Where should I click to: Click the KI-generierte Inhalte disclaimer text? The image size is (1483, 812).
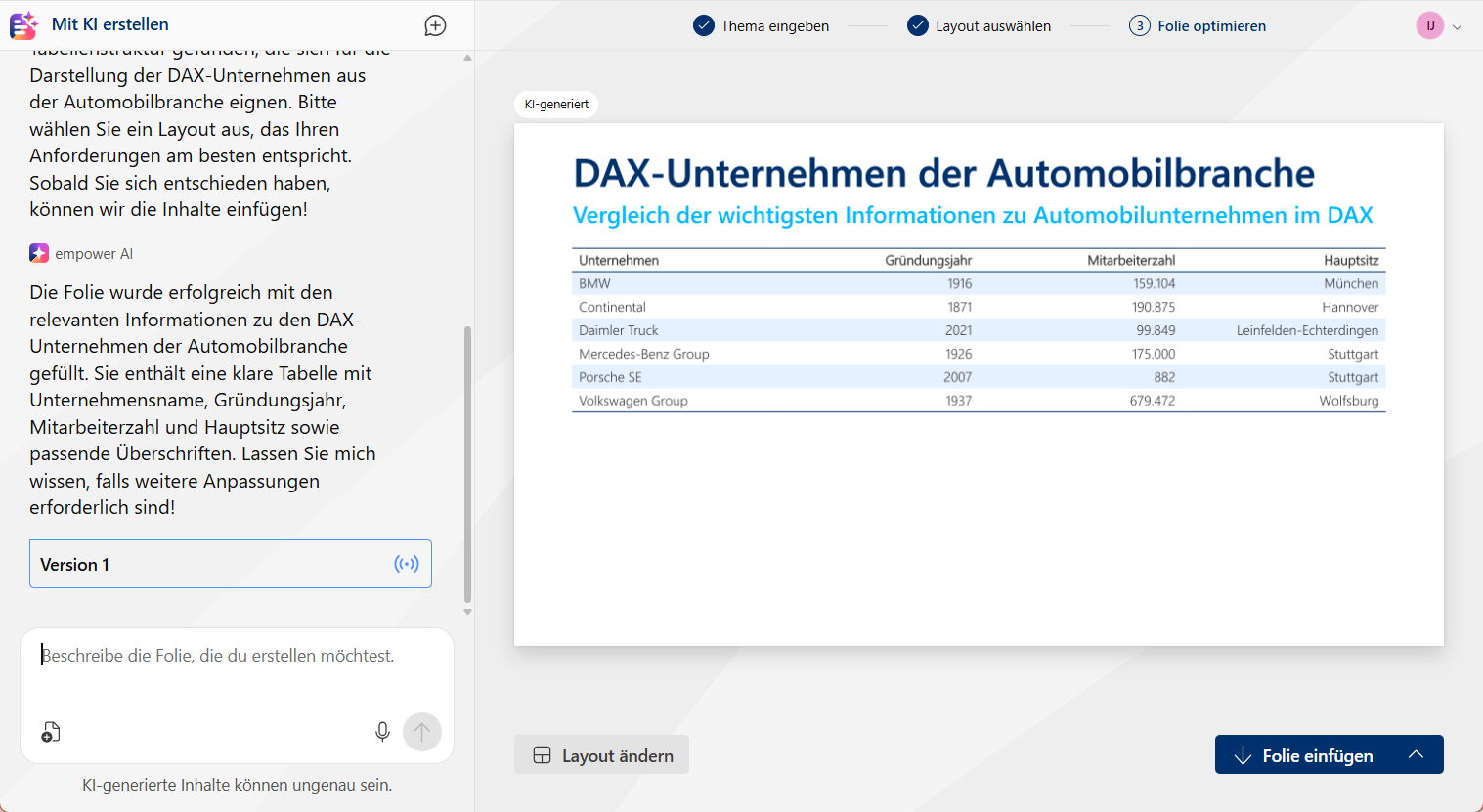[237, 785]
